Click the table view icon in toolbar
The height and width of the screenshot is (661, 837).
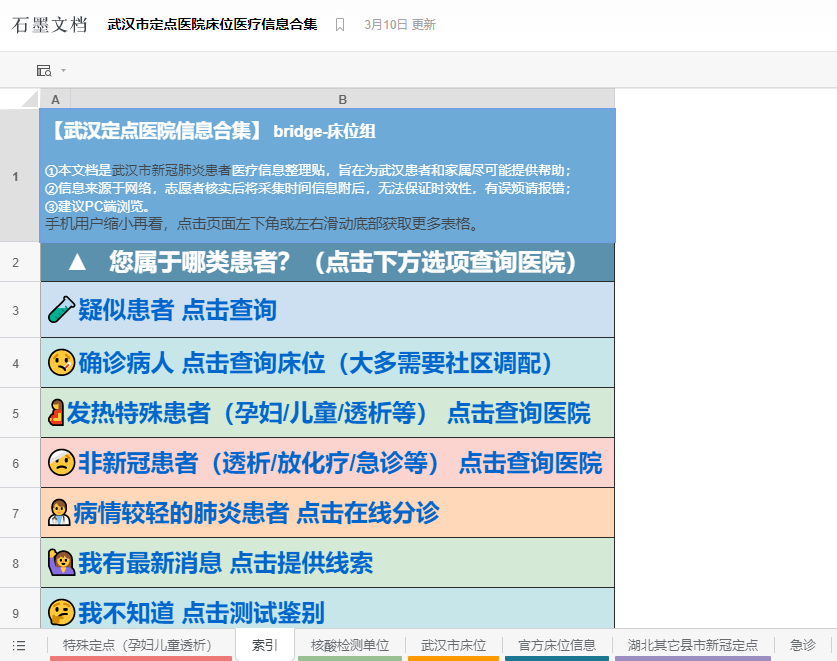pyautogui.click(x=44, y=70)
